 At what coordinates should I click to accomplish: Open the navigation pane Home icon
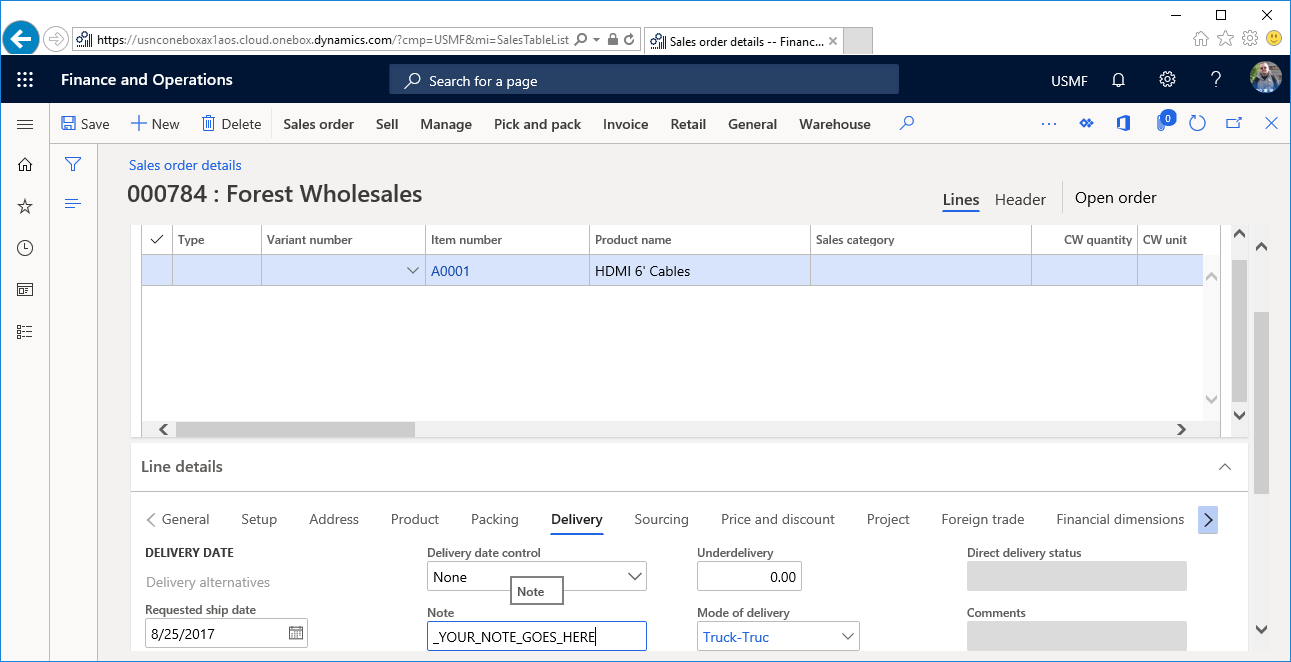pos(24,164)
